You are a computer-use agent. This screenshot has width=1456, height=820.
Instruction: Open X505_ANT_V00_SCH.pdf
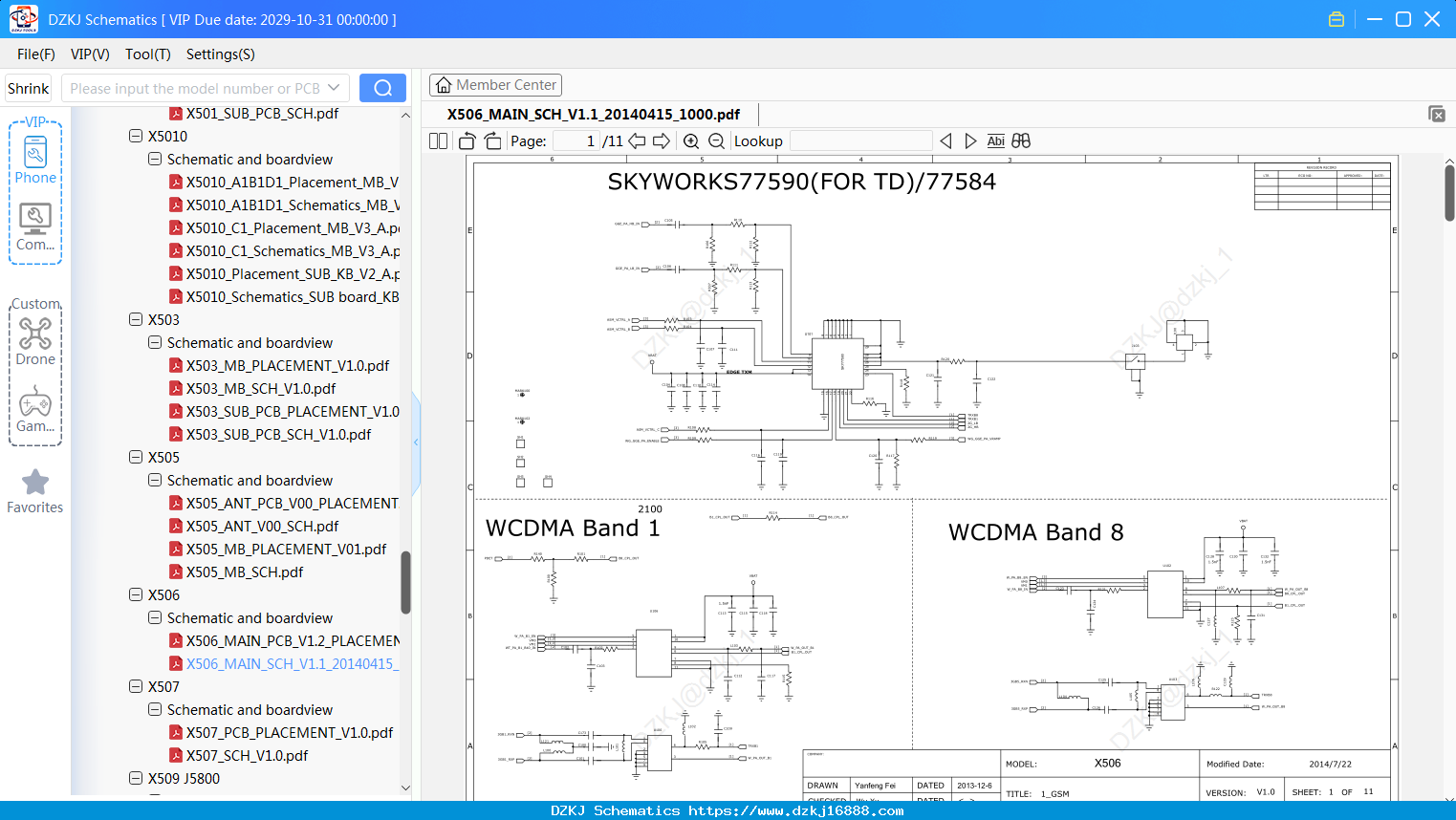click(x=262, y=527)
